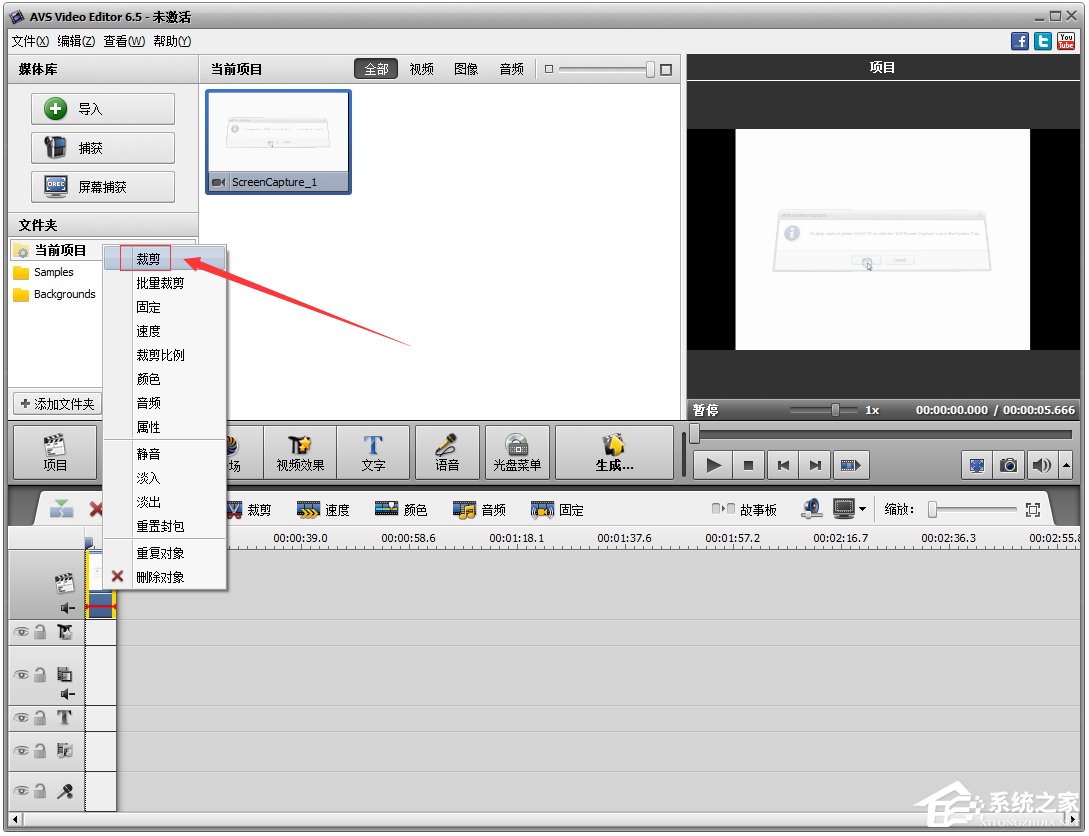Open the 编辑 menu
This screenshot has height=836, width=1089.
pos(76,42)
